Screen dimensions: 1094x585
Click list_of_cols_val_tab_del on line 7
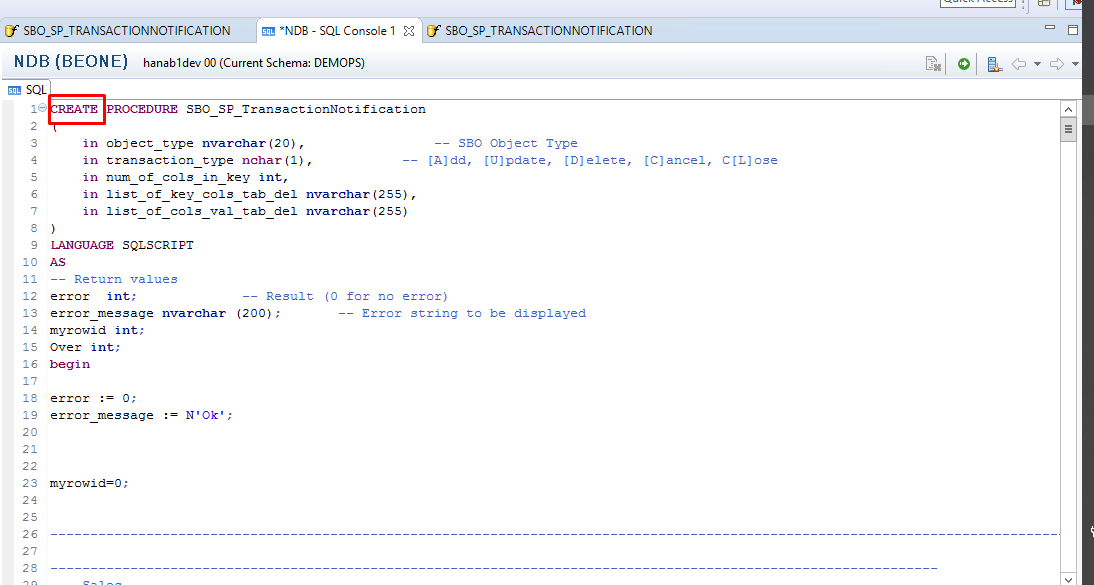[x=202, y=211]
